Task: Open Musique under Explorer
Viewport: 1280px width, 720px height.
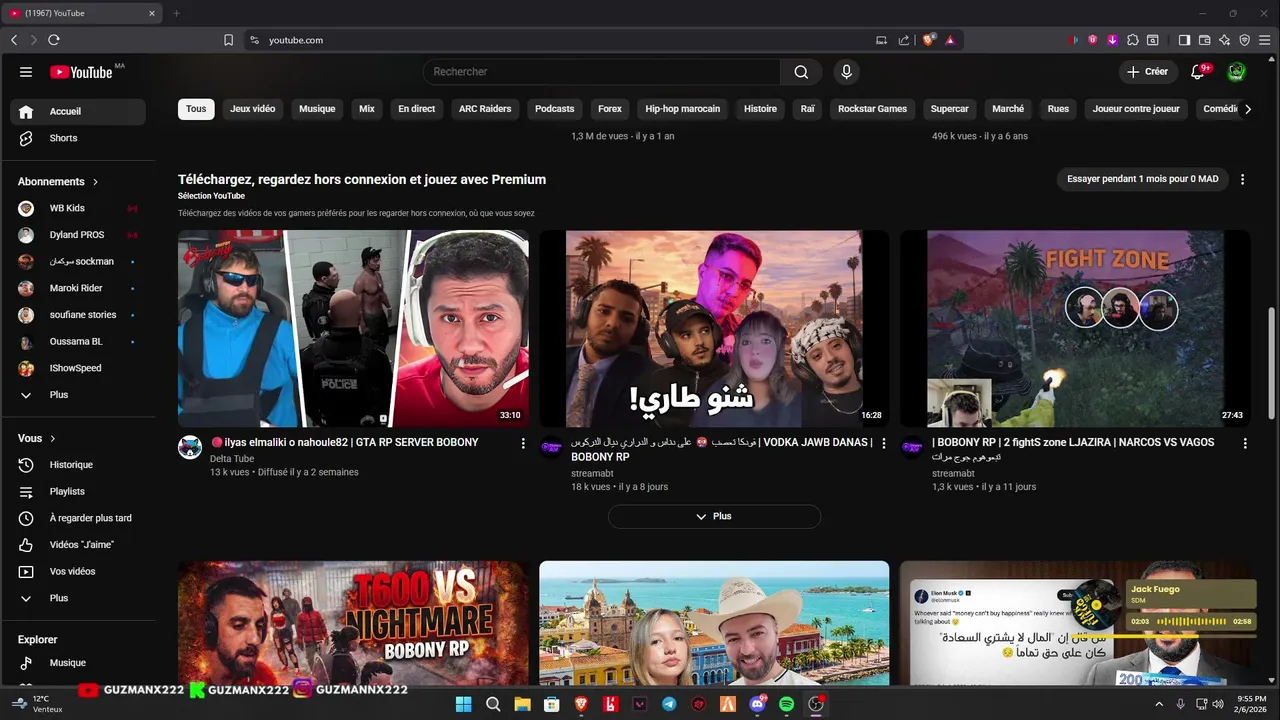Action: coord(78,663)
